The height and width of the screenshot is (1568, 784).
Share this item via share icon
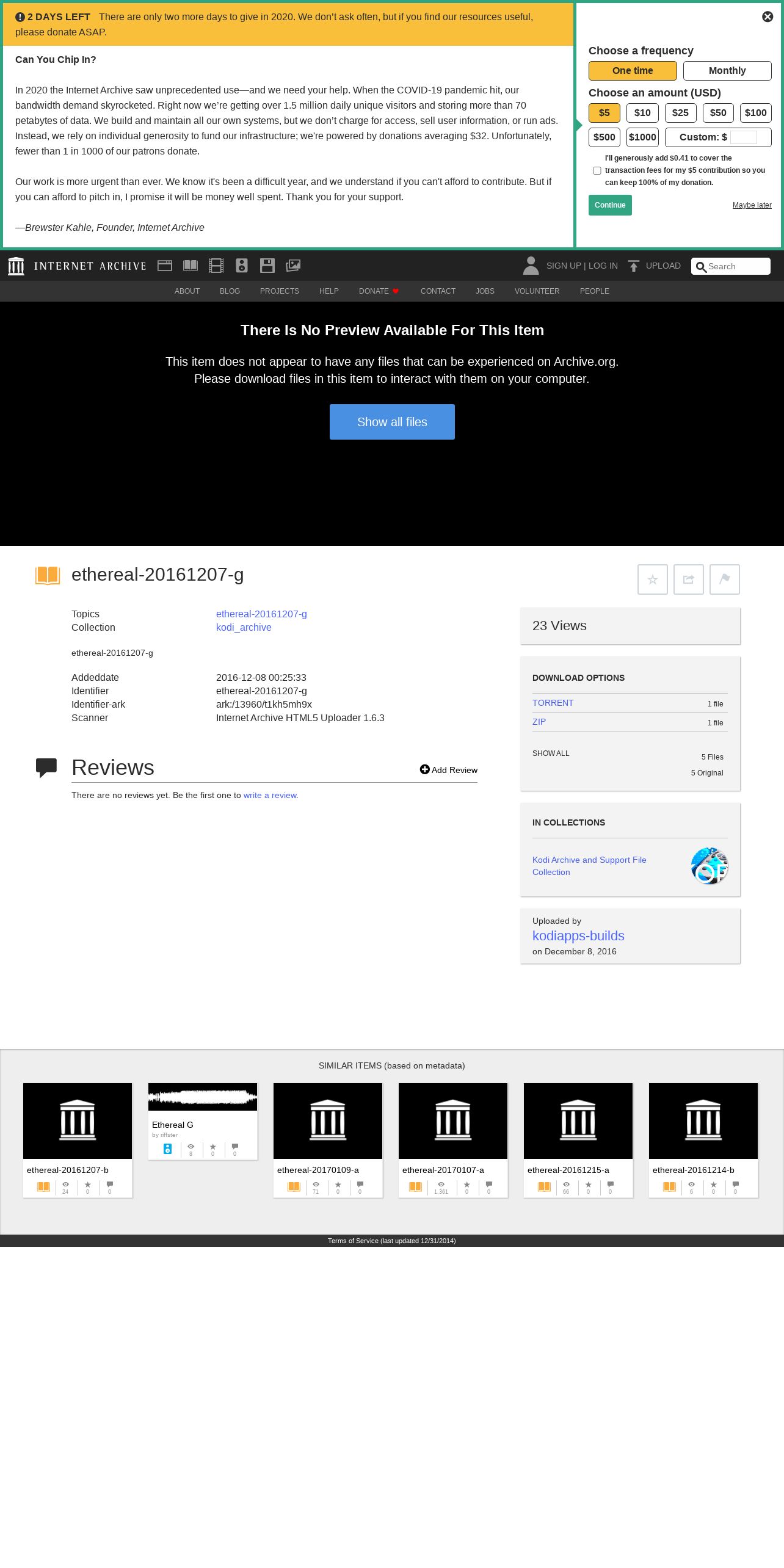coord(689,579)
